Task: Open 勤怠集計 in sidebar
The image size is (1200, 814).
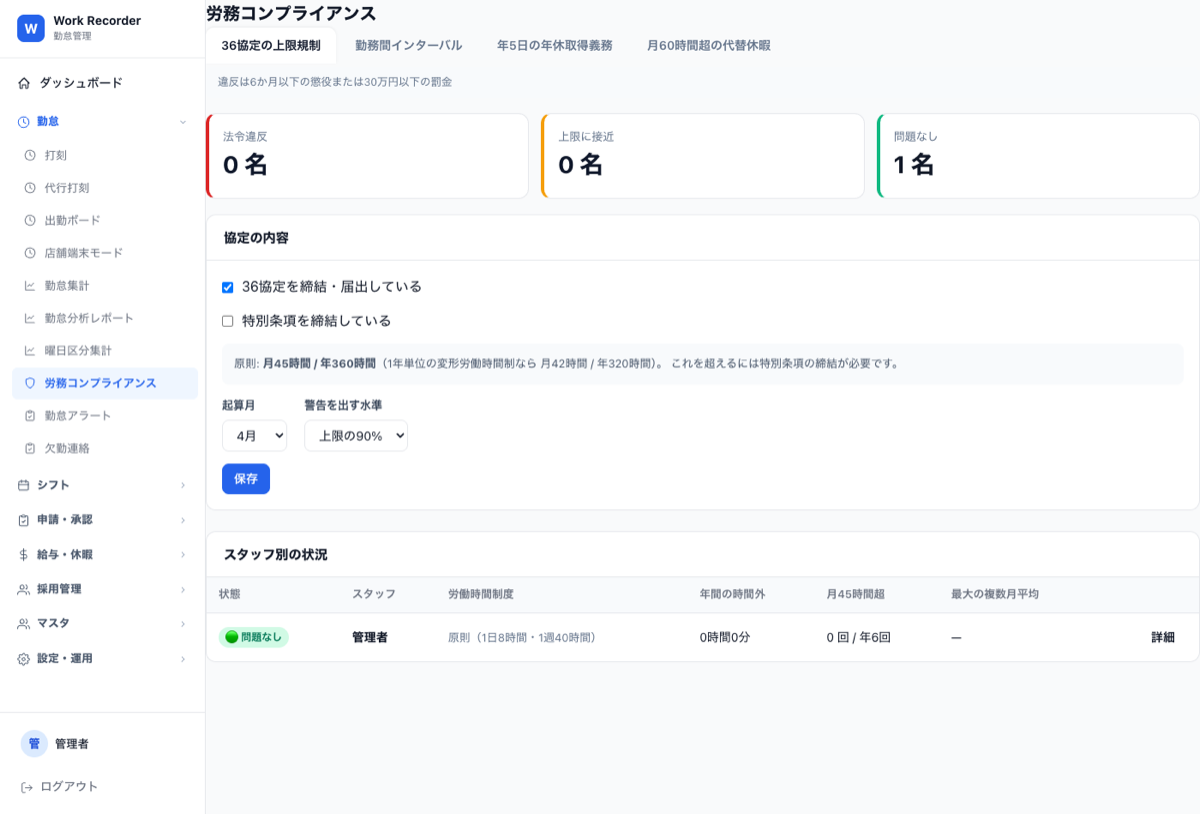Action: click(x=104, y=285)
